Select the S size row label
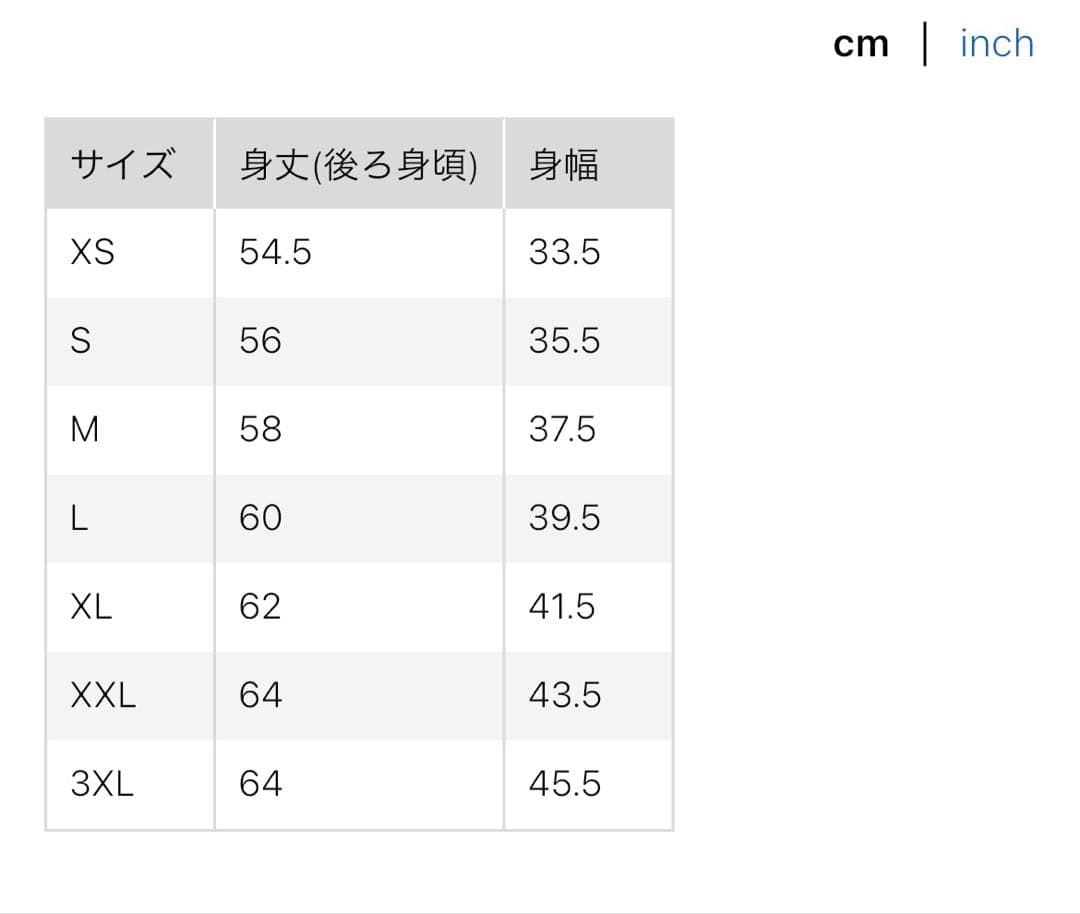1080x914 pixels. click(81, 342)
